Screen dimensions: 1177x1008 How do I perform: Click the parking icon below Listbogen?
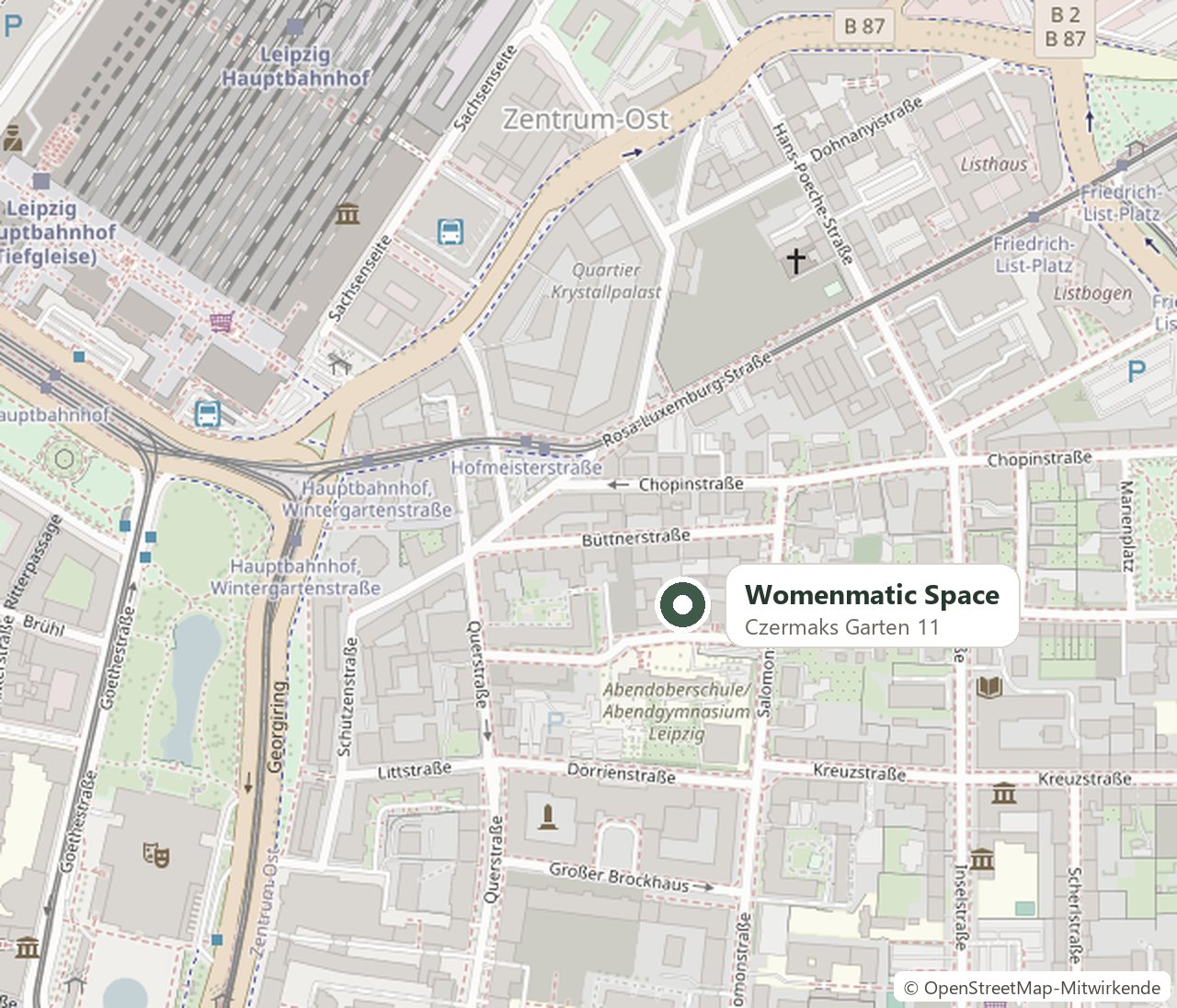click(1137, 372)
